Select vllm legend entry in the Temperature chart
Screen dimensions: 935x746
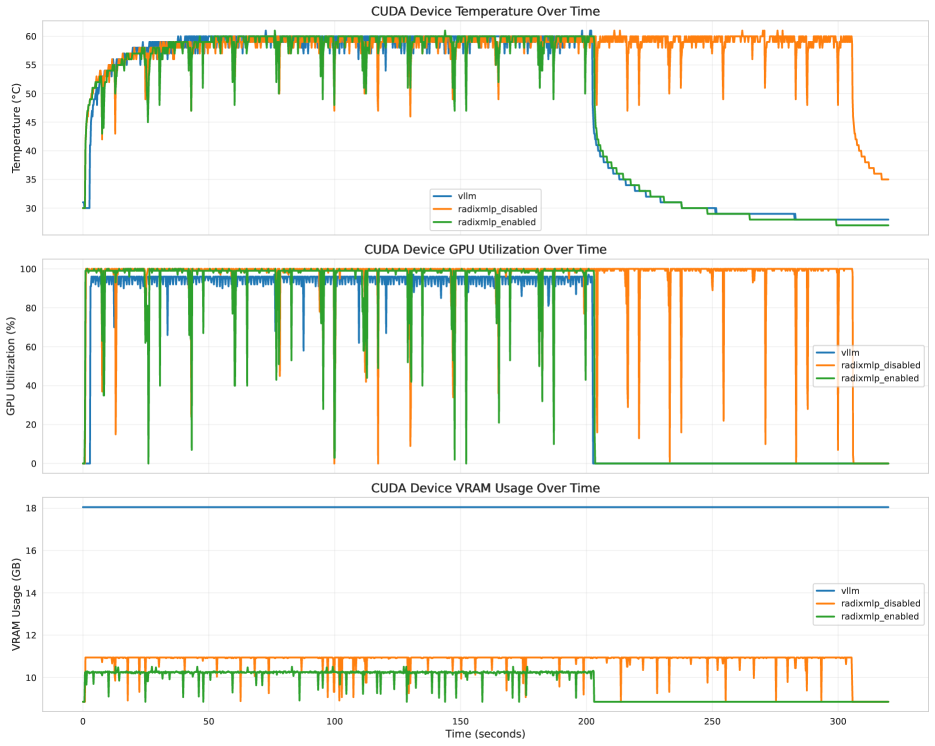469,194
